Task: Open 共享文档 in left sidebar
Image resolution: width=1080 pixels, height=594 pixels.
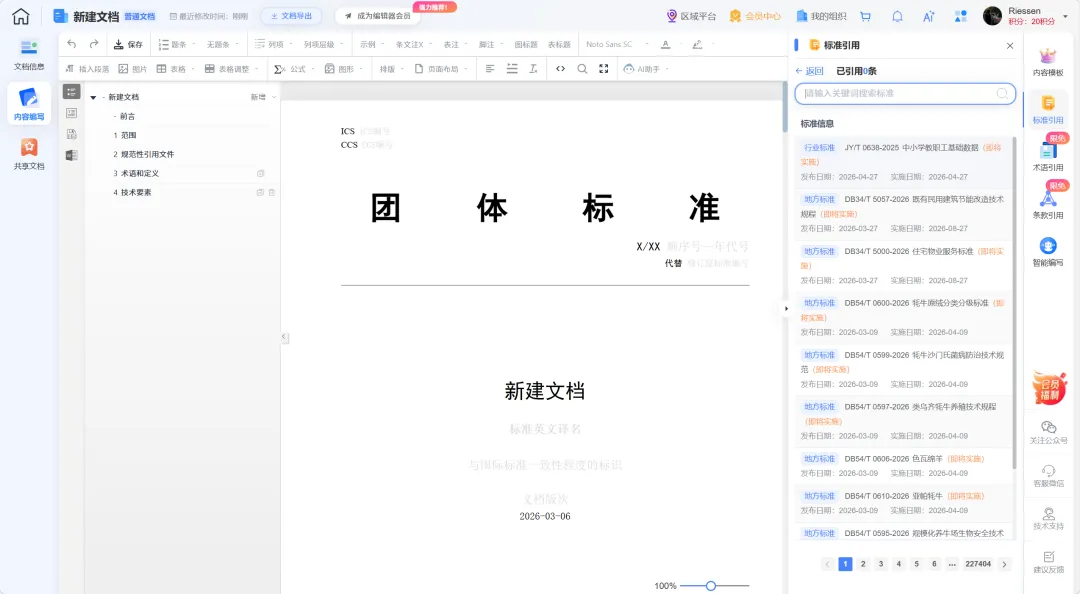Action: coord(29,154)
